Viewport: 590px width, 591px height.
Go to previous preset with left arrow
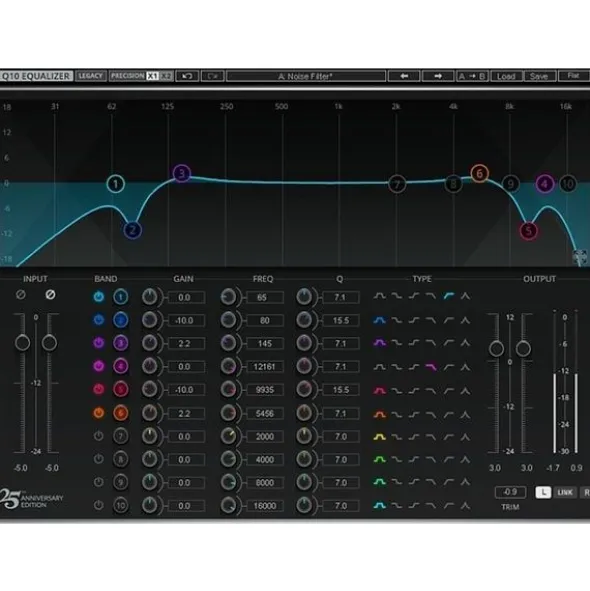coord(404,76)
